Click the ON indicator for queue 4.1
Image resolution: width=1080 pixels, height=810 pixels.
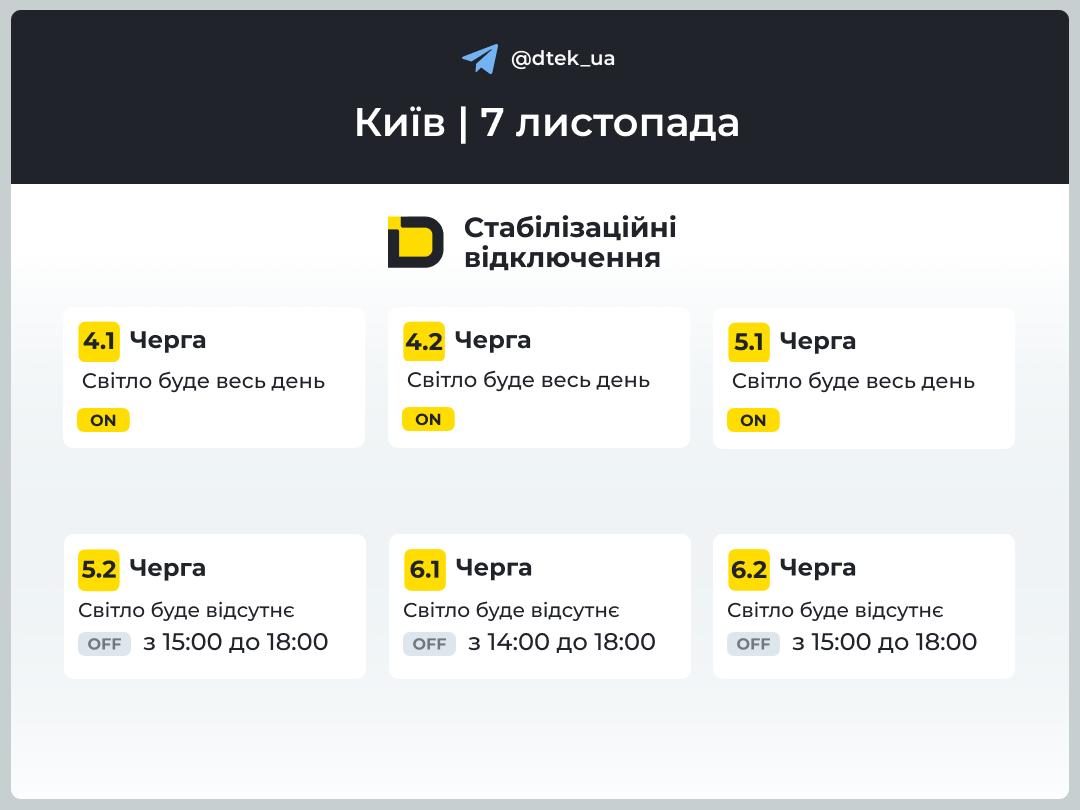[103, 420]
